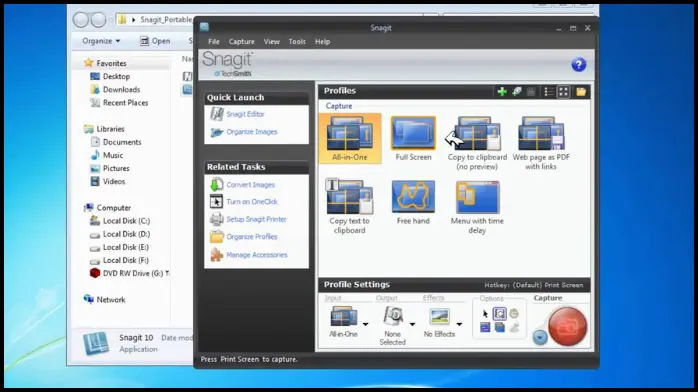This screenshot has height=392, width=698.
Task: Switch Profiles to thumbnail grid view
Action: pyautogui.click(x=563, y=92)
